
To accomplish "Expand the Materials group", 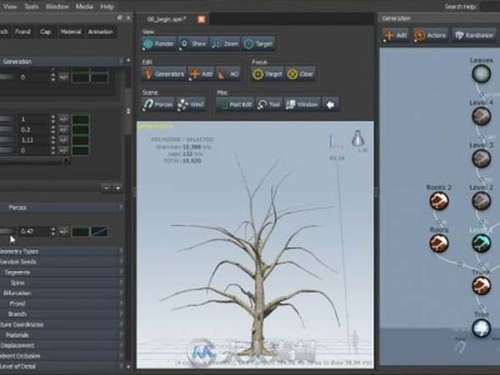I will (x=62, y=335).
